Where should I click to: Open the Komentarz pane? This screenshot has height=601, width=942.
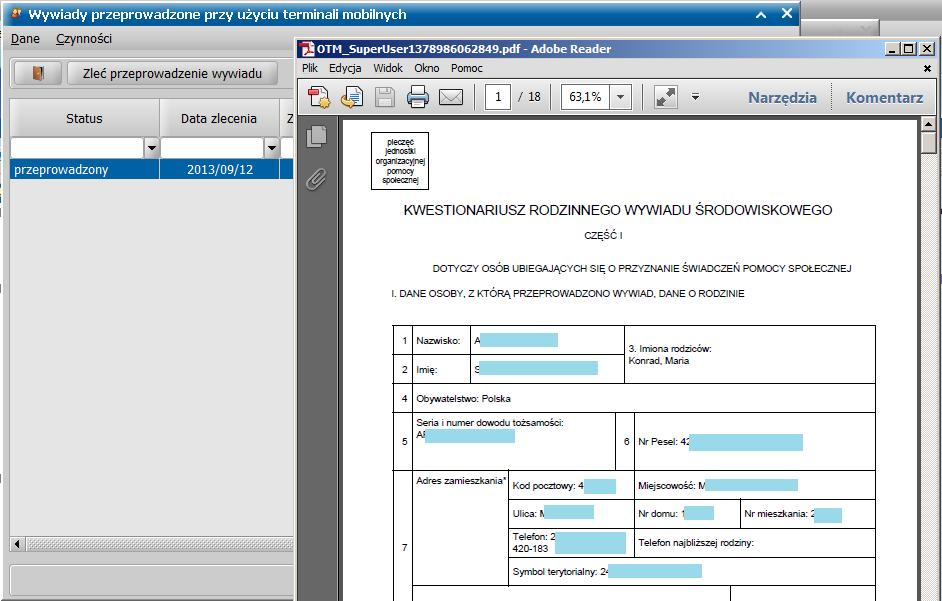coord(884,97)
